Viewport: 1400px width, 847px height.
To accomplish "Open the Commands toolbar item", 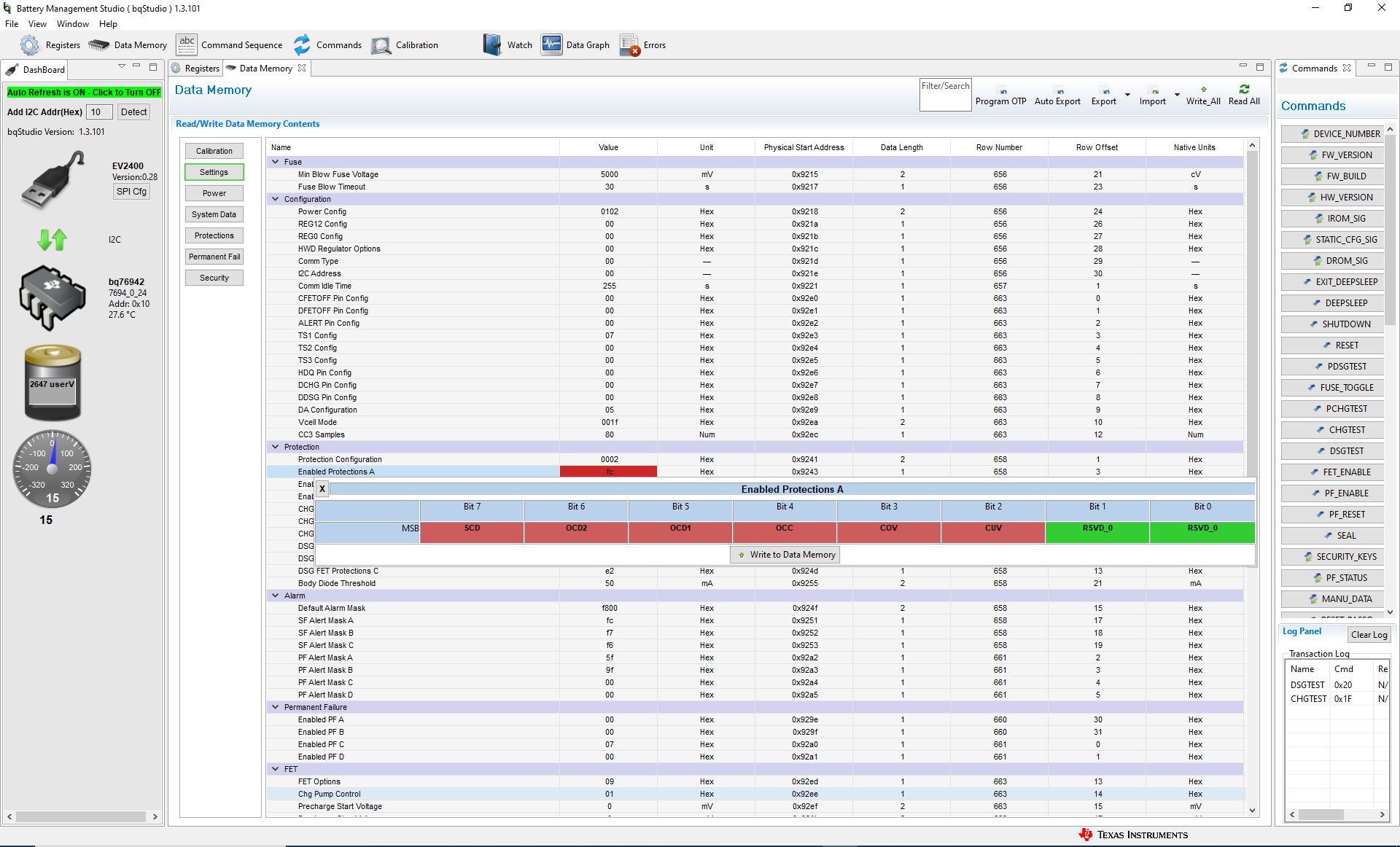I will (327, 45).
